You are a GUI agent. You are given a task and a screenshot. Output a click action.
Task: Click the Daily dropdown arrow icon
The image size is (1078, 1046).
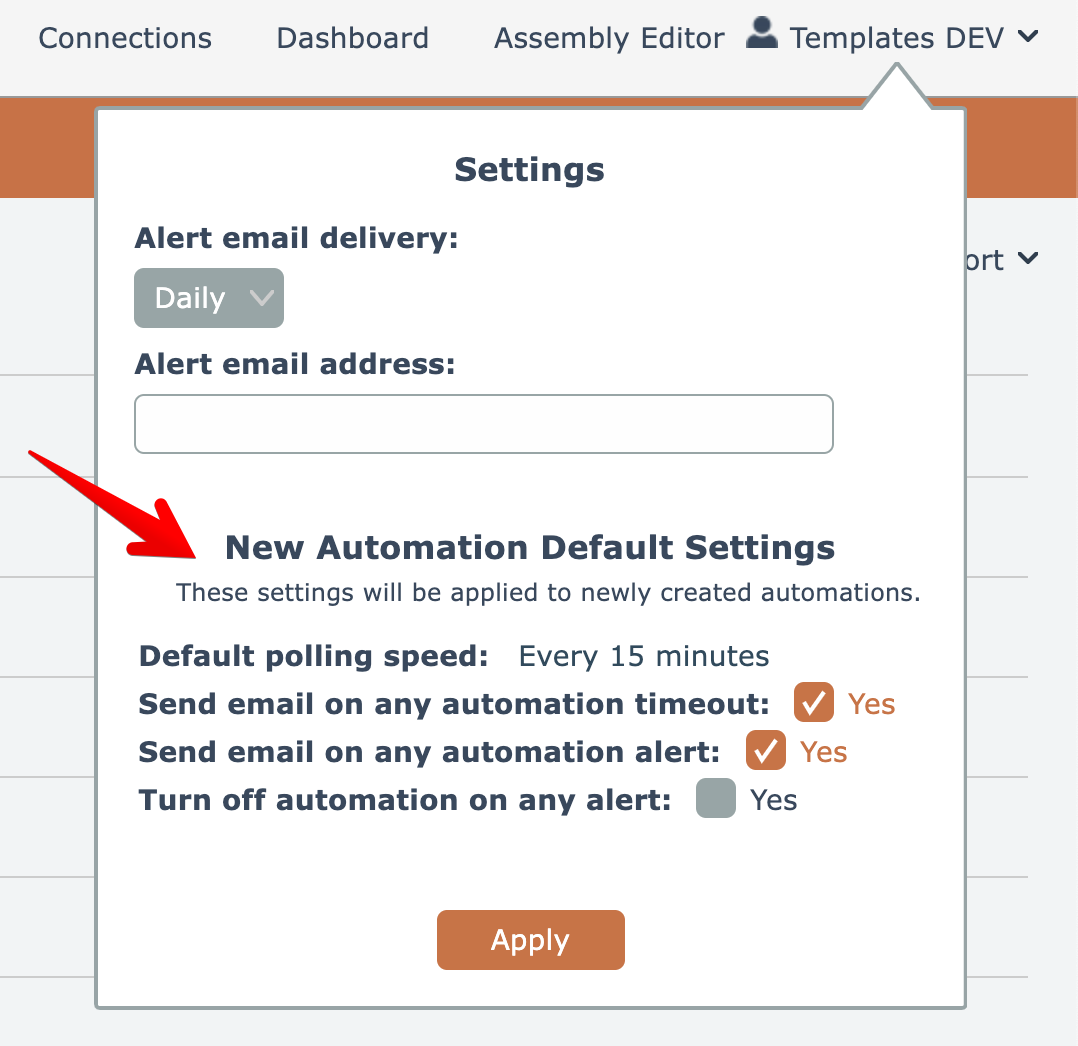click(x=261, y=298)
